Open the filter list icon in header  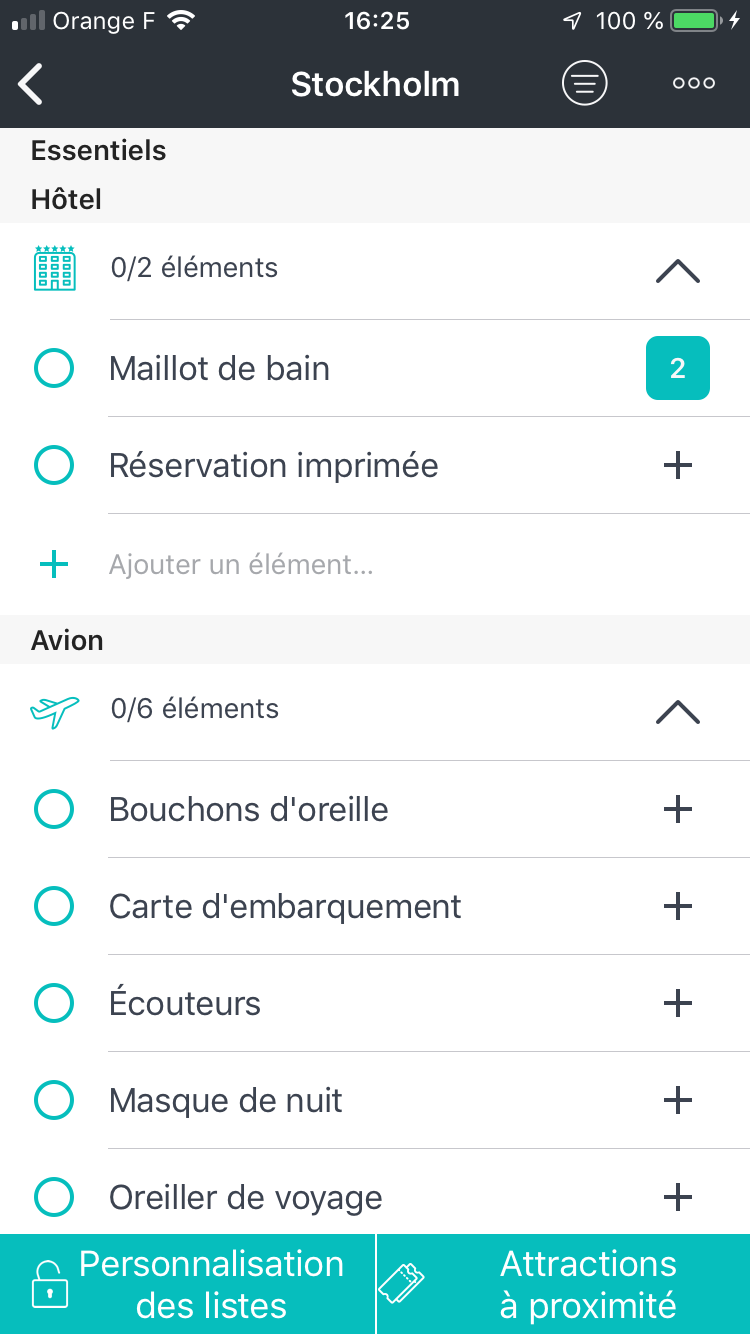pyautogui.click(x=585, y=83)
